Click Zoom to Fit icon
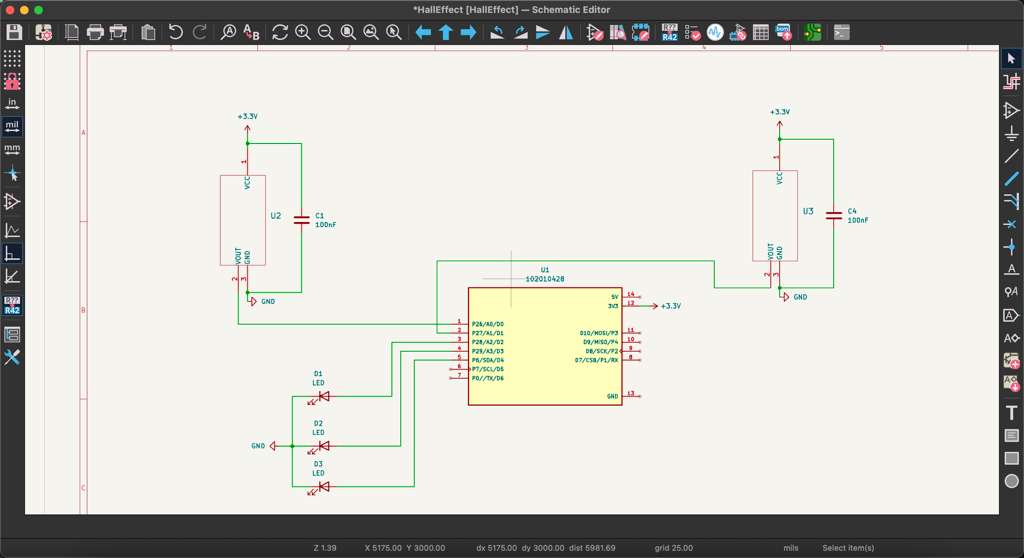Viewport: 1024px width, 558px height. [x=348, y=33]
